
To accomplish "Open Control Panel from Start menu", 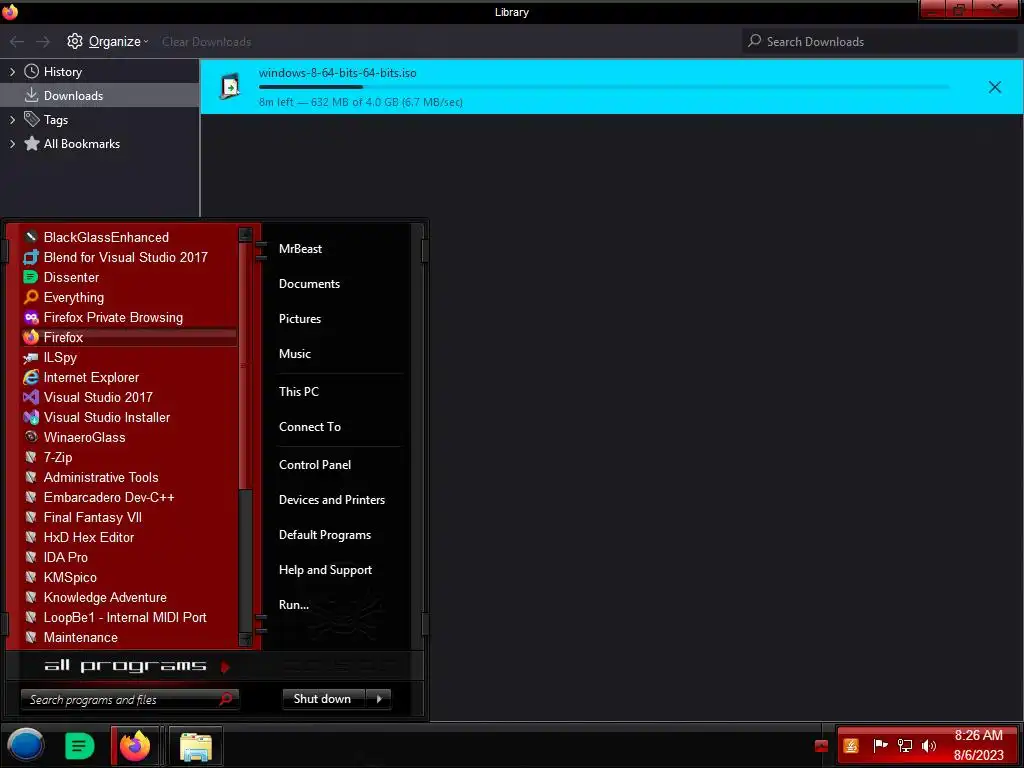I will coord(315,465).
